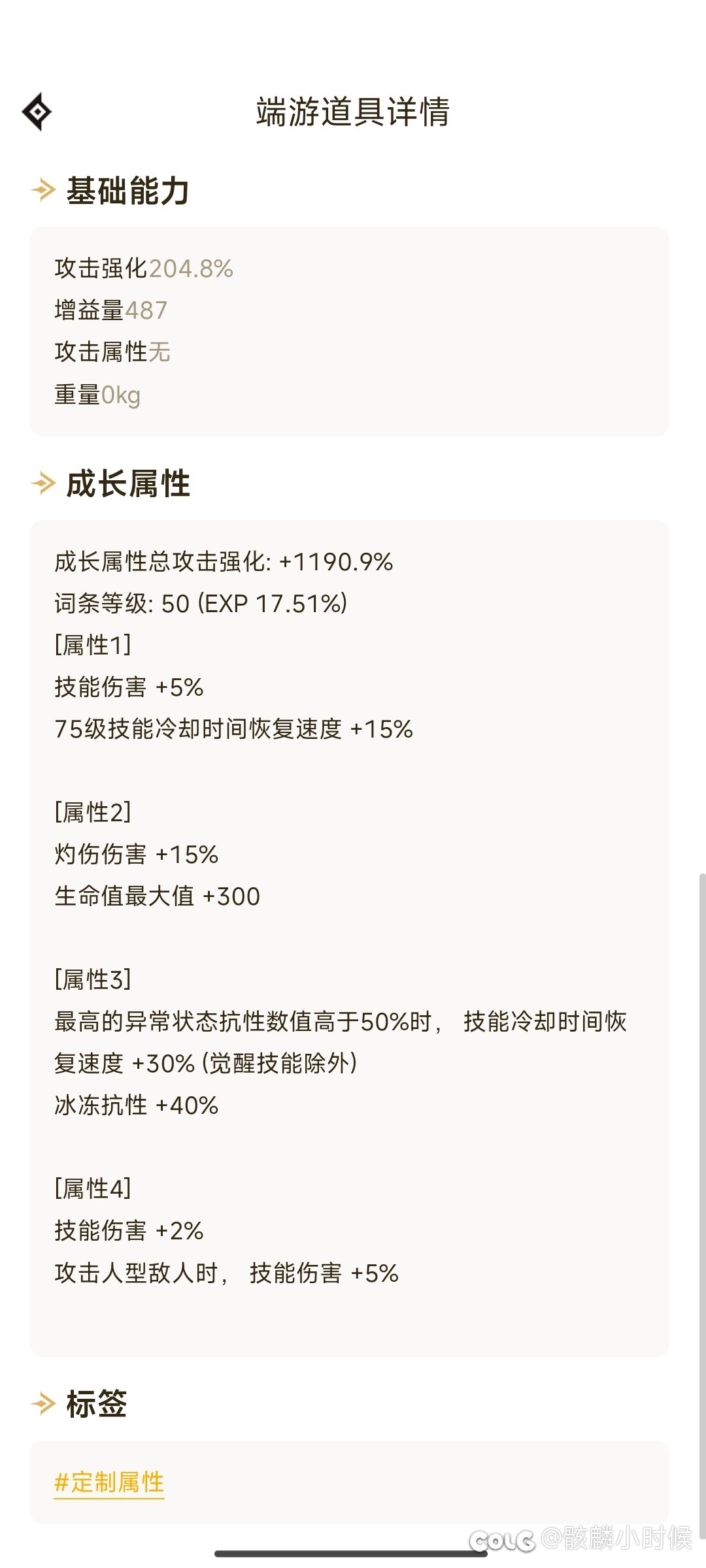
Task: Click the [属性2] attribute label
Action: tap(93, 812)
